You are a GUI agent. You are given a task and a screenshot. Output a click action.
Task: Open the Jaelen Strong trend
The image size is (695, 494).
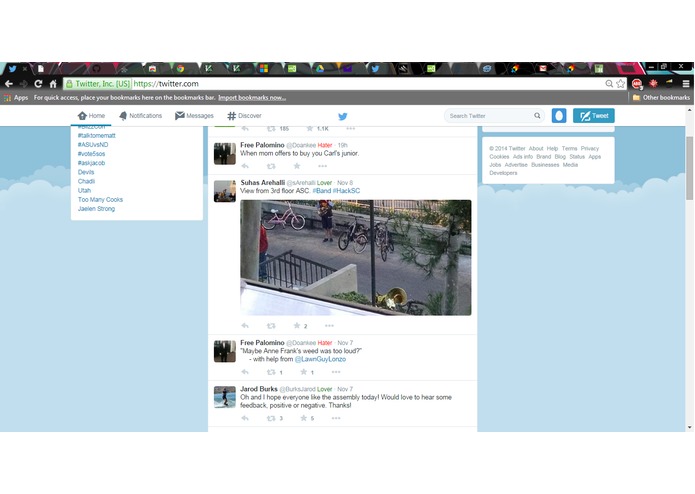(96, 209)
